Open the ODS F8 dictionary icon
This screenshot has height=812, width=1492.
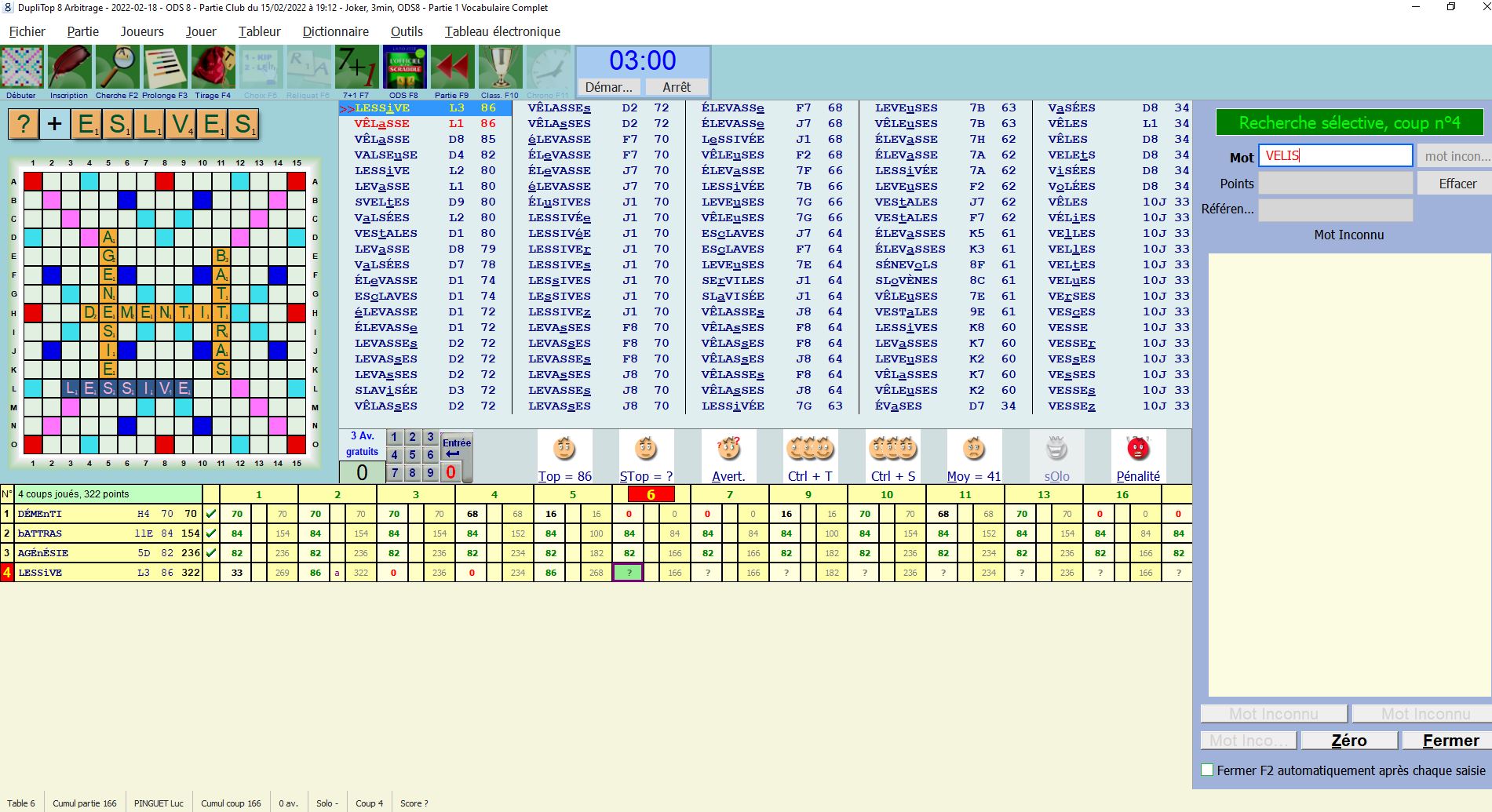[x=404, y=68]
